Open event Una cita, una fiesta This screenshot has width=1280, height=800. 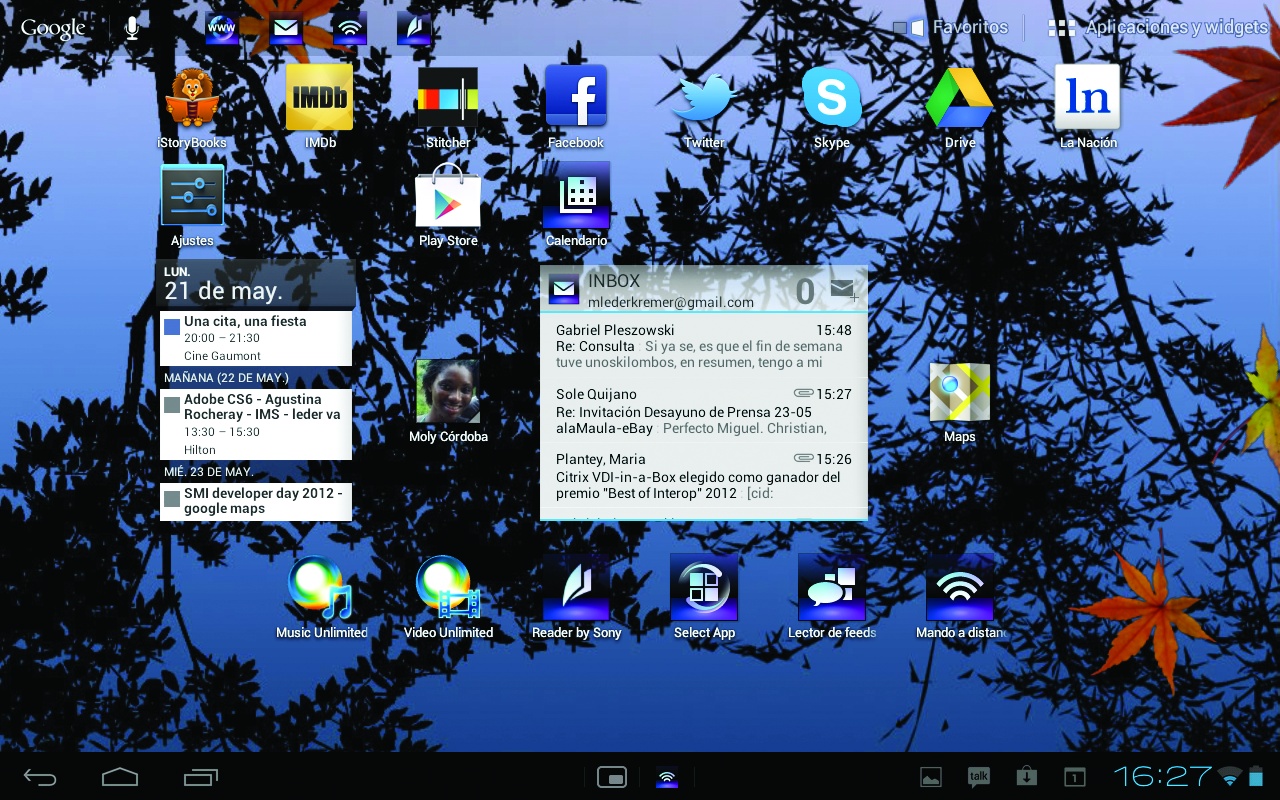coord(256,338)
